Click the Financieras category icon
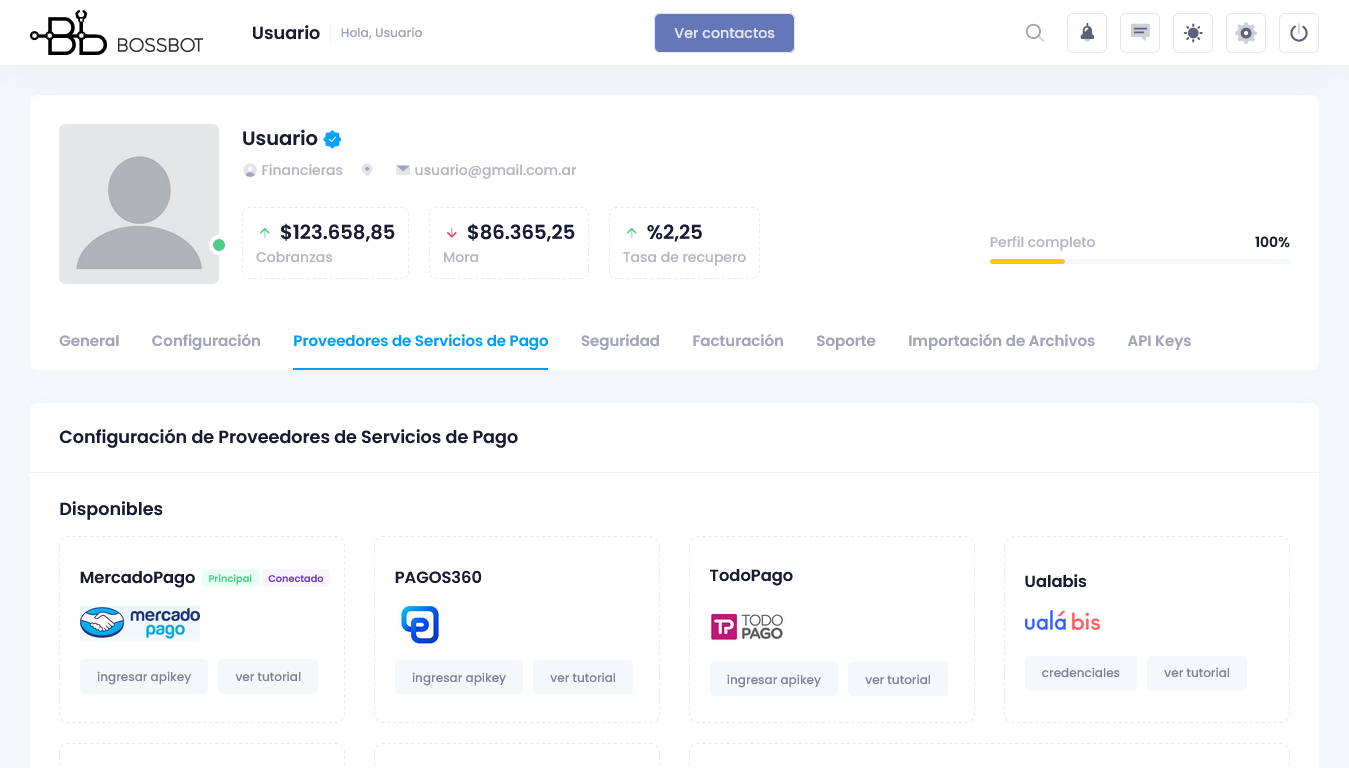This screenshot has height=768, width=1349. (250, 171)
